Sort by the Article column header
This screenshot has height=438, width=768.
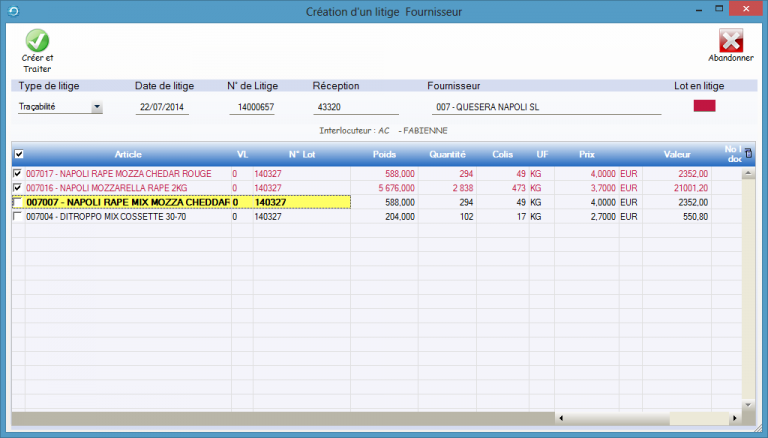[128, 154]
